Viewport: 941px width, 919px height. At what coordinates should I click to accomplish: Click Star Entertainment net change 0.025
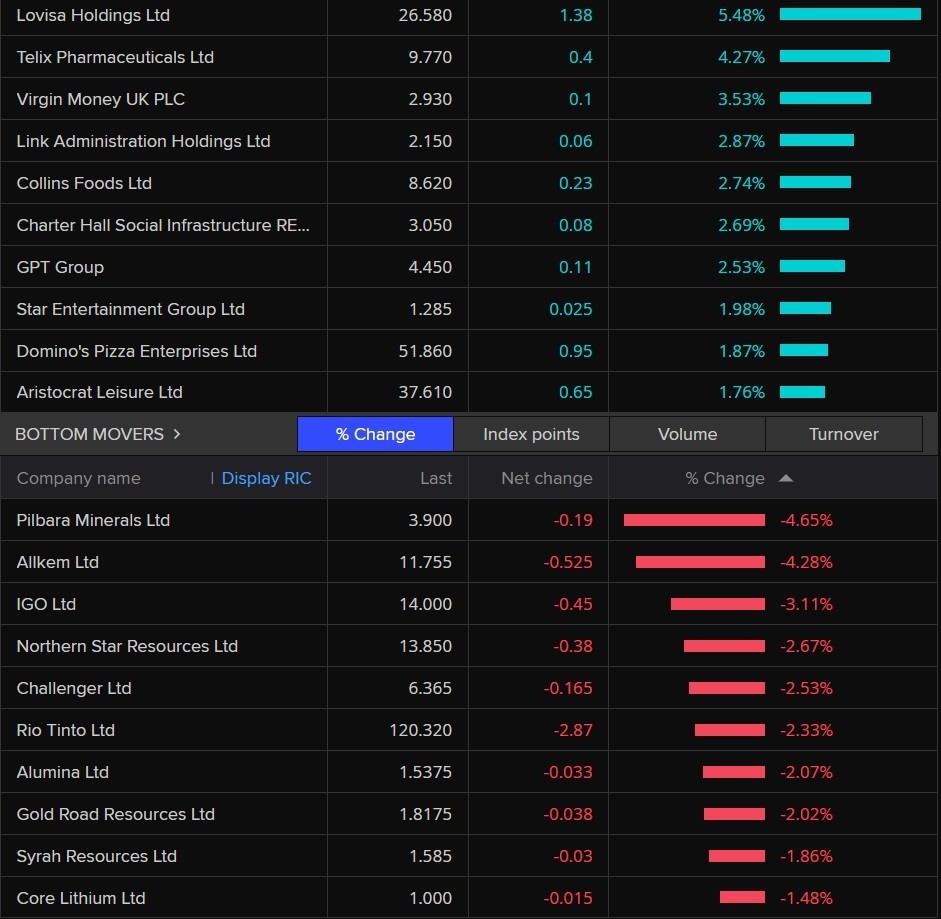[571, 309]
